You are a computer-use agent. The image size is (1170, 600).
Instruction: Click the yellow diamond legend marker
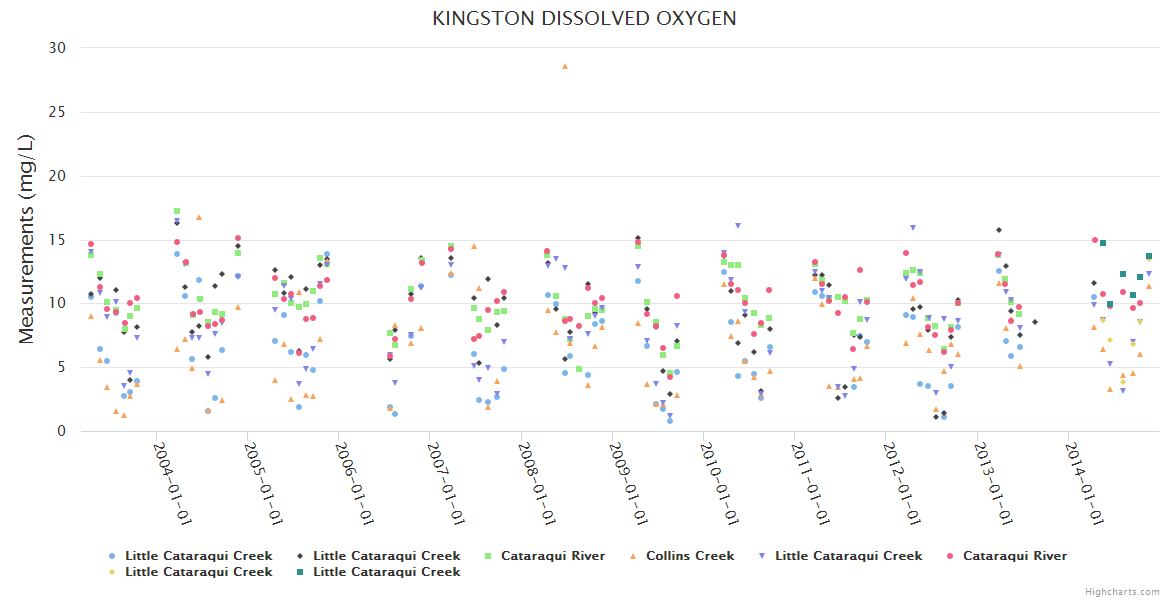pyautogui.click(x=112, y=572)
